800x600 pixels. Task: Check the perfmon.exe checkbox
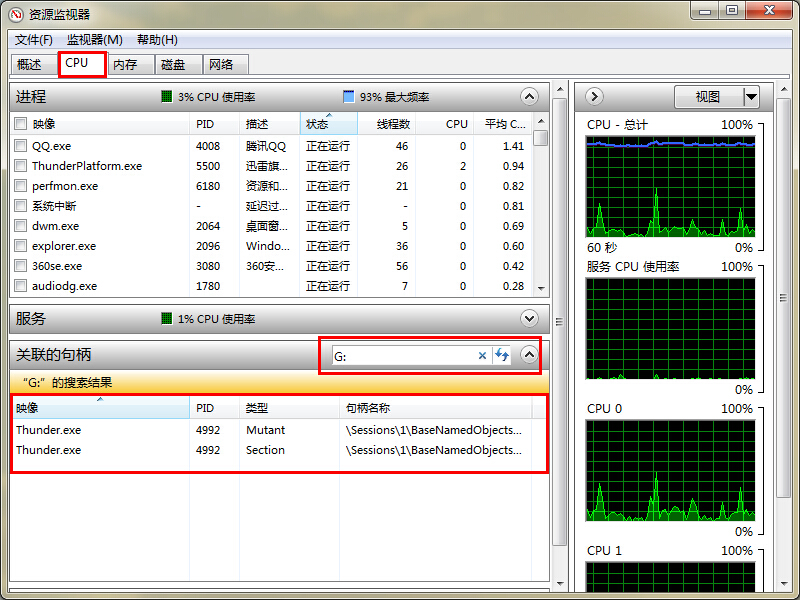[20, 186]
